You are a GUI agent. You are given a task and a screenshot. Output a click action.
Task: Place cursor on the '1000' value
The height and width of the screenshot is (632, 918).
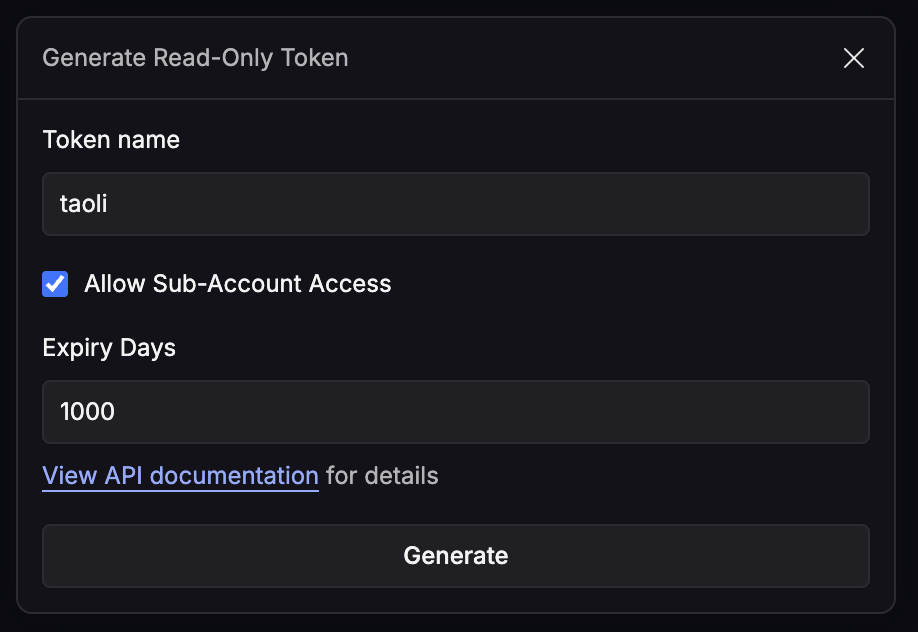(x=88, y=411)
